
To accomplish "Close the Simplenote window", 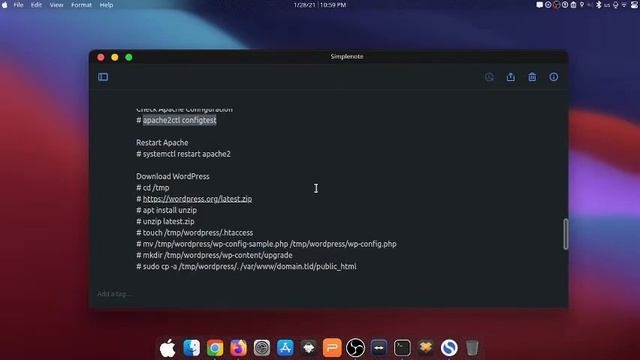I will click(101, 57).
